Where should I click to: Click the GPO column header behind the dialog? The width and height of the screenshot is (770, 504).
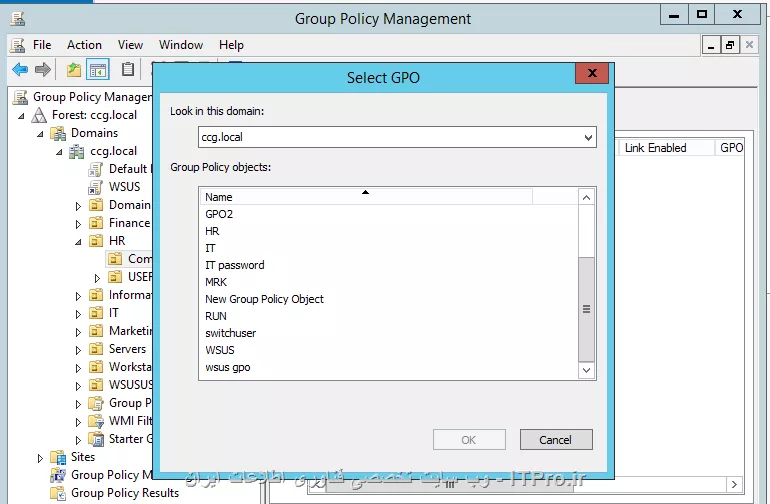[731, 148]
